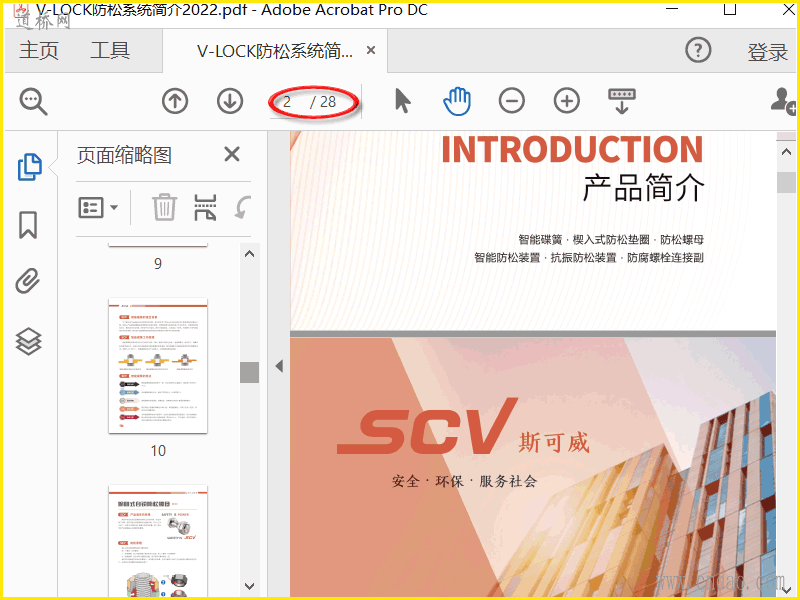Zoom out with the minus button

point(512,101)
